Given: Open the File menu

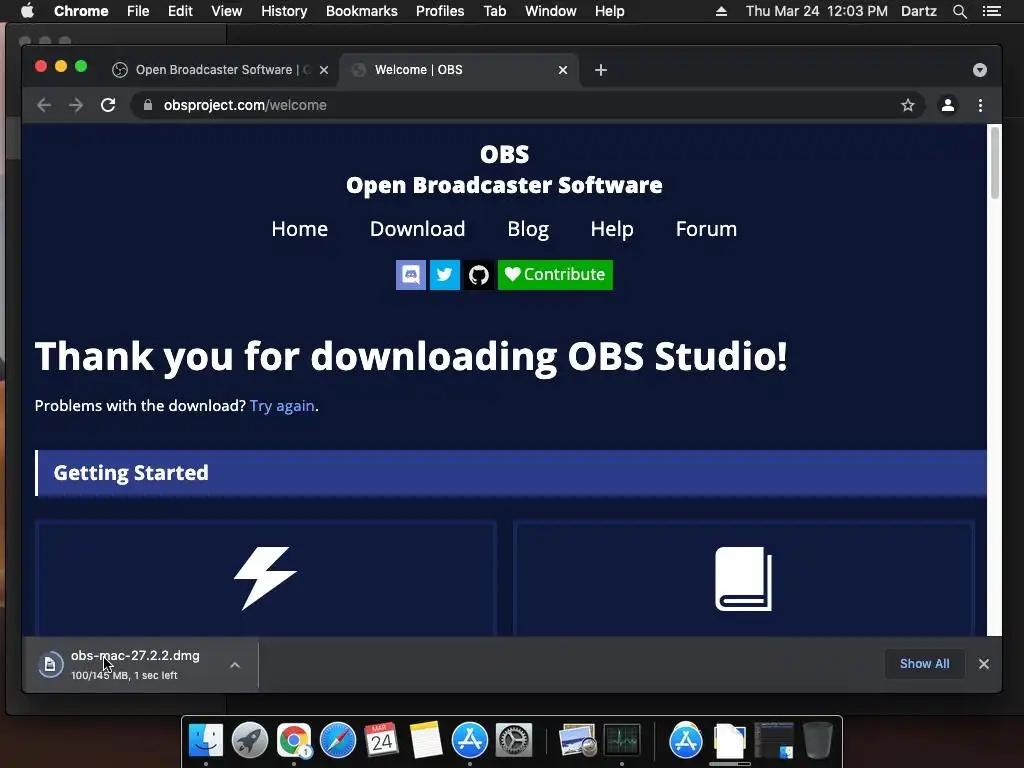Looking at the screenshot, I should [x=138, y=11].
